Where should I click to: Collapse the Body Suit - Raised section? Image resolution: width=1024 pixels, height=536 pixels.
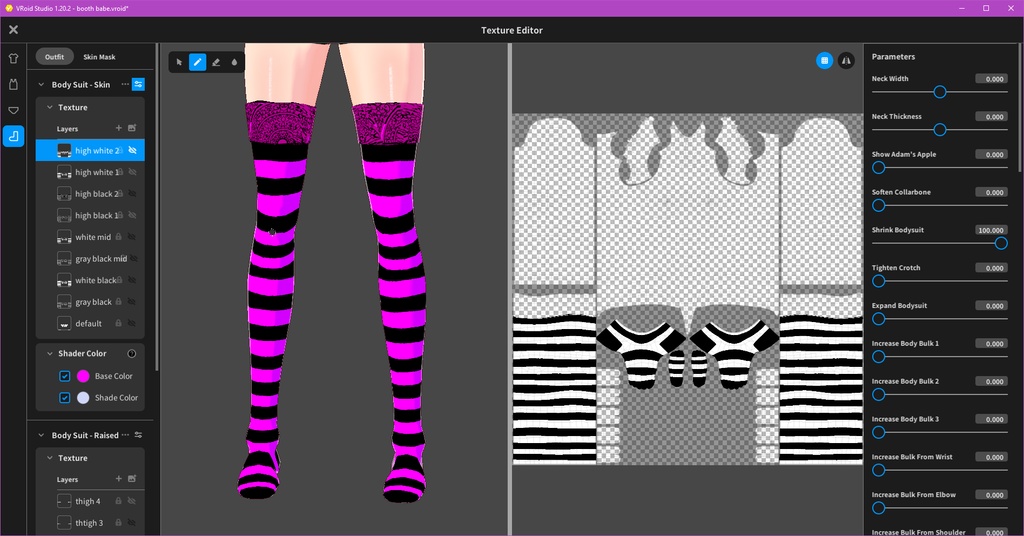pyautogui.click(x=41, y=435)
